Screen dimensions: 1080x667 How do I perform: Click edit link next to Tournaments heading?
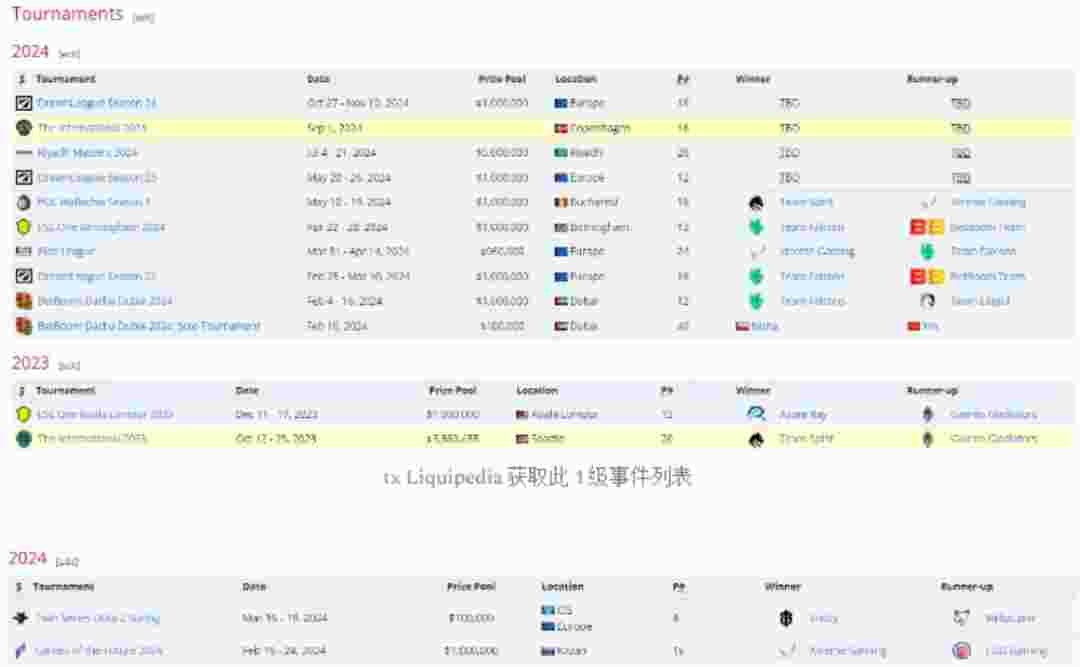(143, 18)
